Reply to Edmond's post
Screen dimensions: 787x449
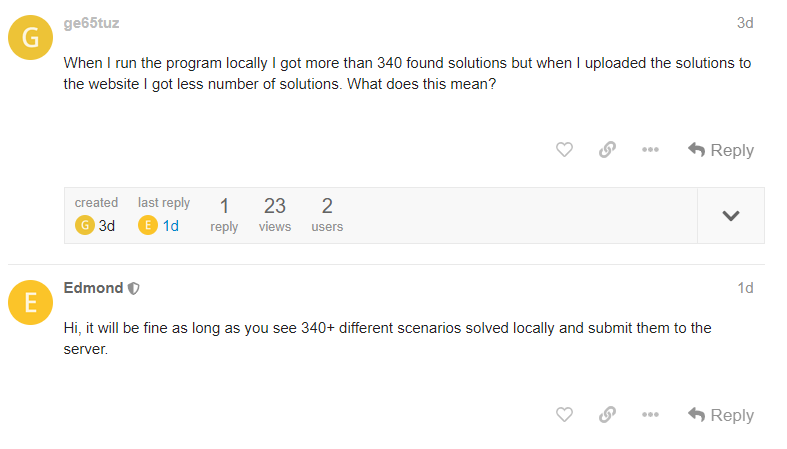point(721,415)
